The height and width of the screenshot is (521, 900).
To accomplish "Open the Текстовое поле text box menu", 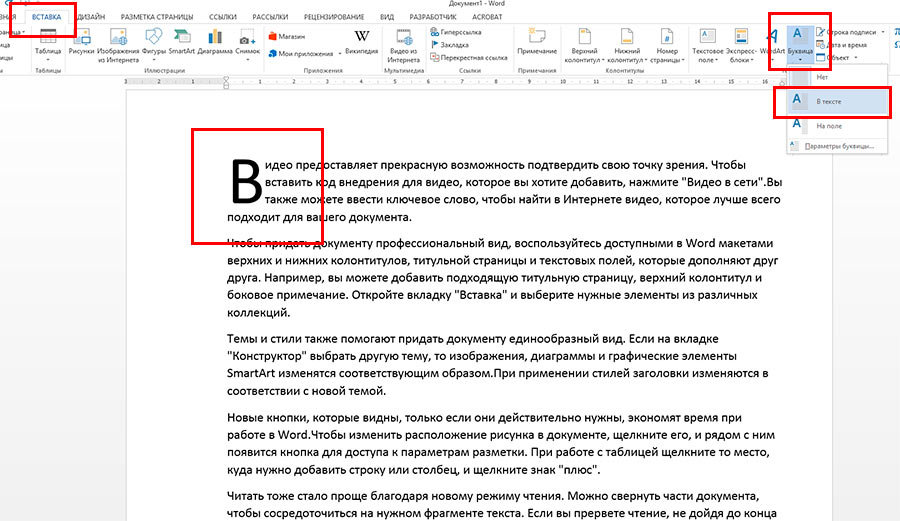I will point(707,45).
